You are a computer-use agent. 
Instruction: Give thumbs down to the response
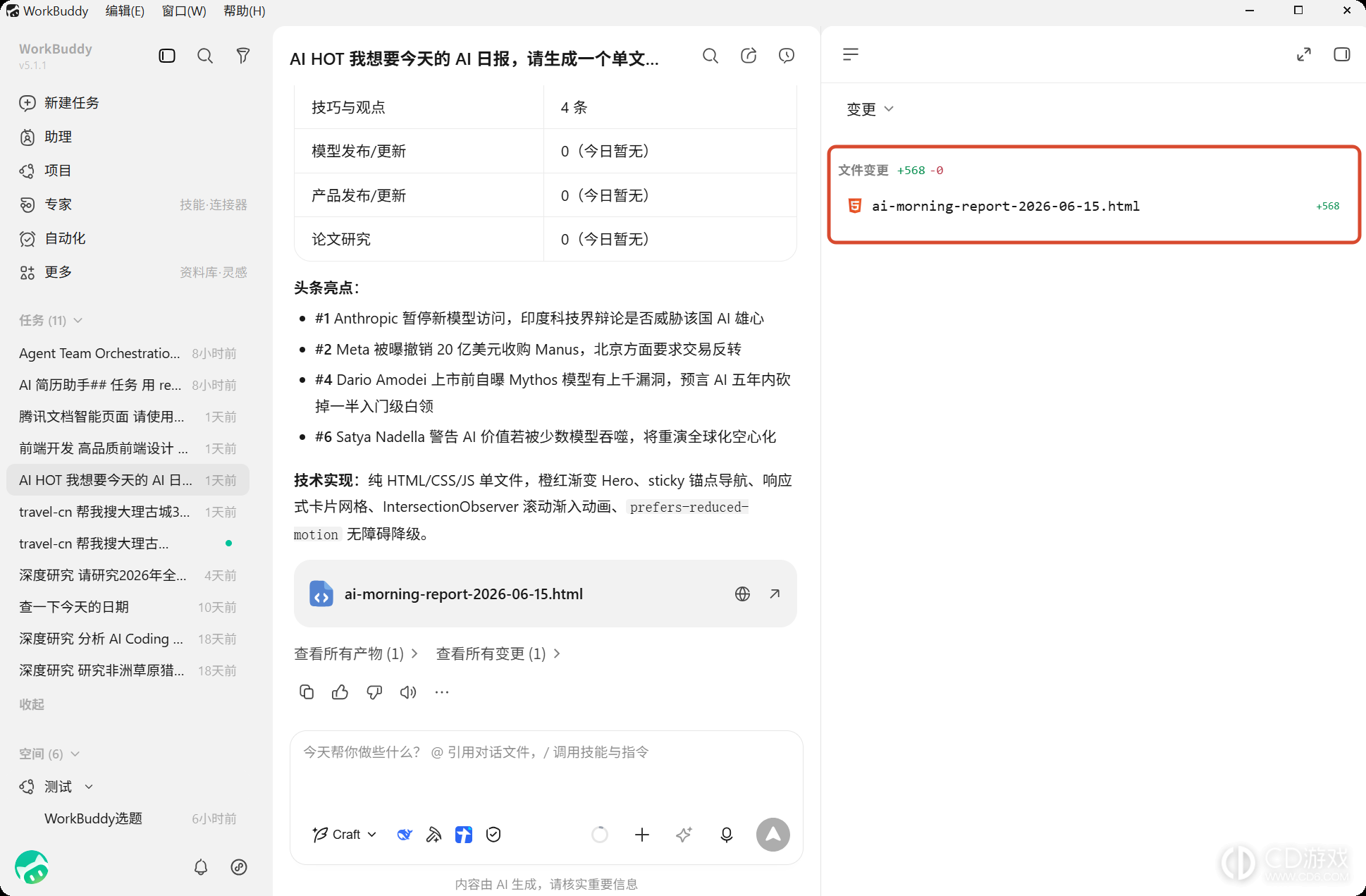coord(374,692)
